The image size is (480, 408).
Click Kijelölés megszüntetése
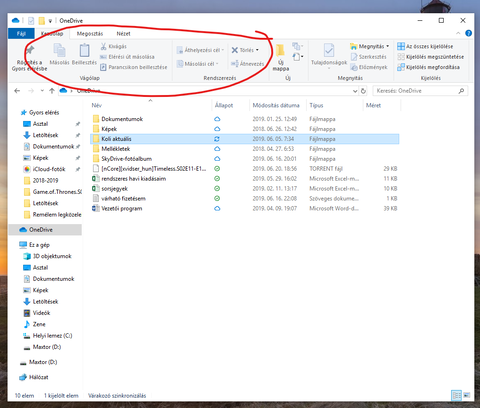430,57
